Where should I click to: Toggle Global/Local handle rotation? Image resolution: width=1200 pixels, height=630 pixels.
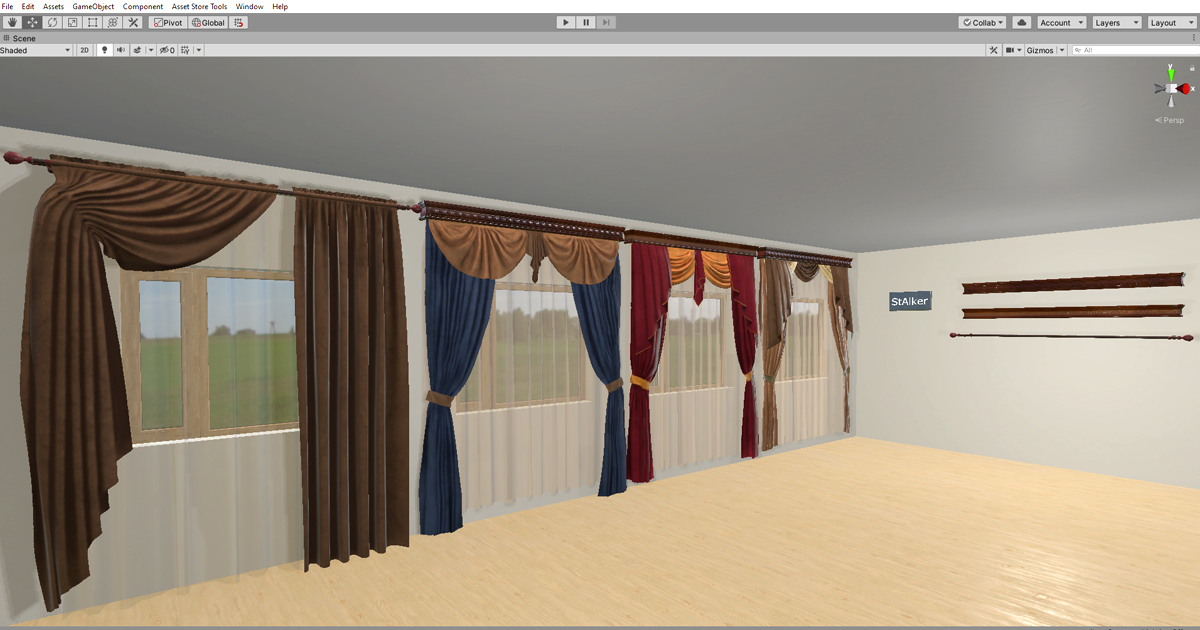point(208,22)
